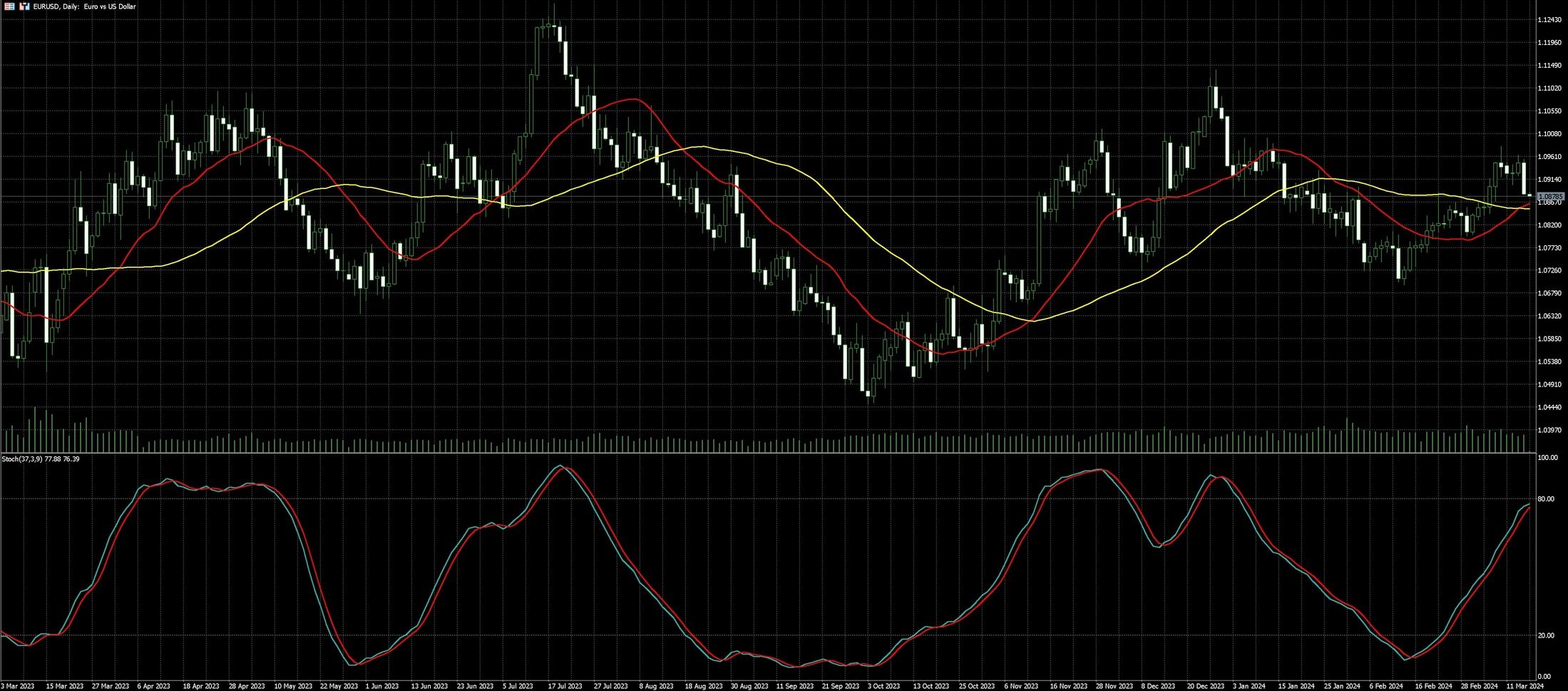Select the 1.10080 price axis label
The height and width of the screenshot is (691, 1568).
(1550, 134)
